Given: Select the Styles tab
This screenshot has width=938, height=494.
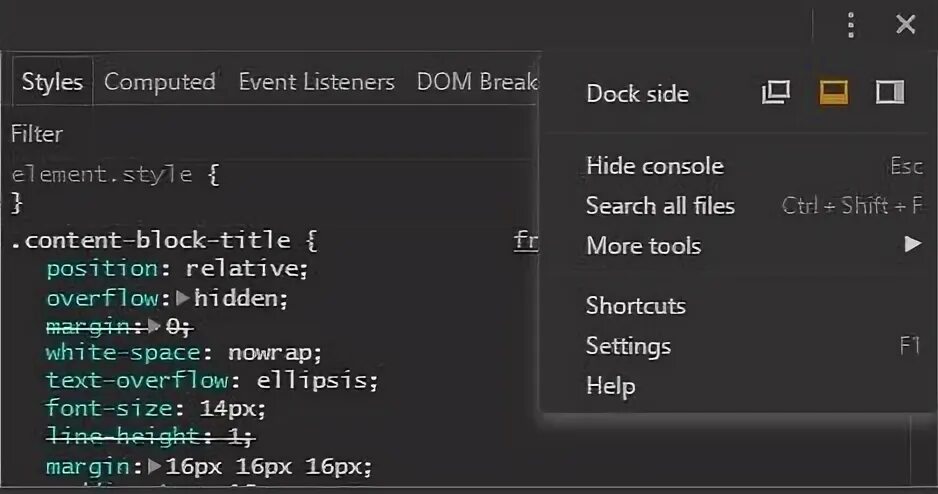Looking at the screenshot, I should pos(52,82).
